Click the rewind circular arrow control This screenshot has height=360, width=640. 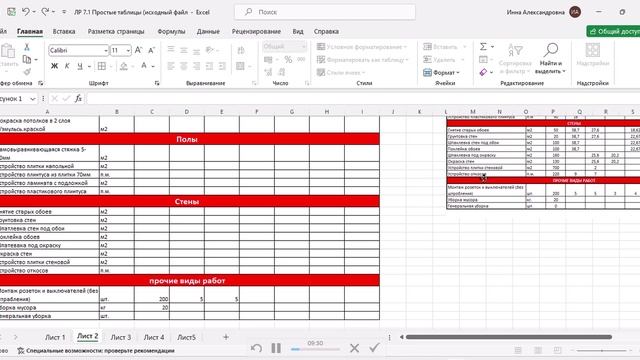point(256,348)
